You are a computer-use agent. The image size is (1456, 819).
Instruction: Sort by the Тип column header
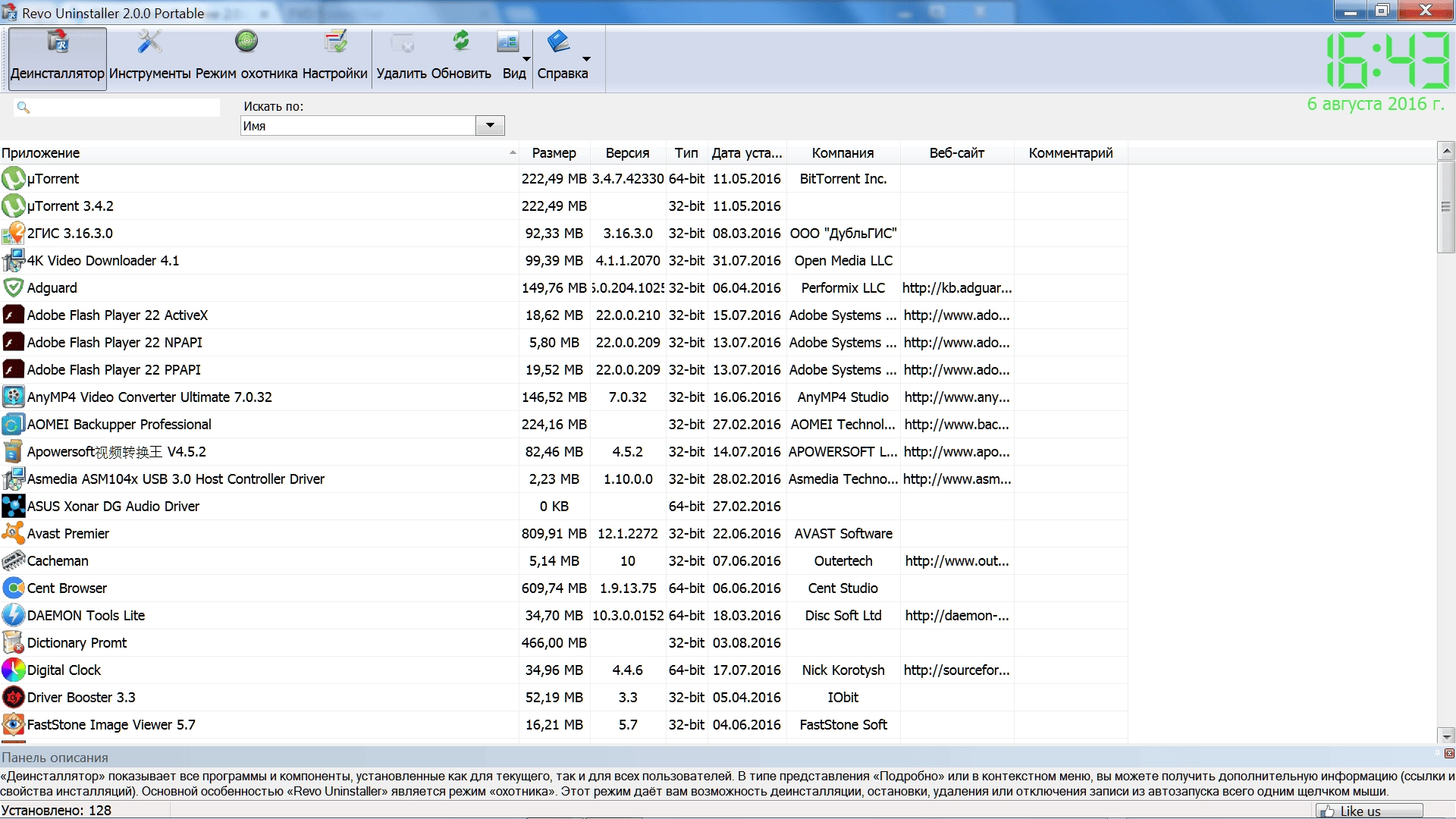686,153
